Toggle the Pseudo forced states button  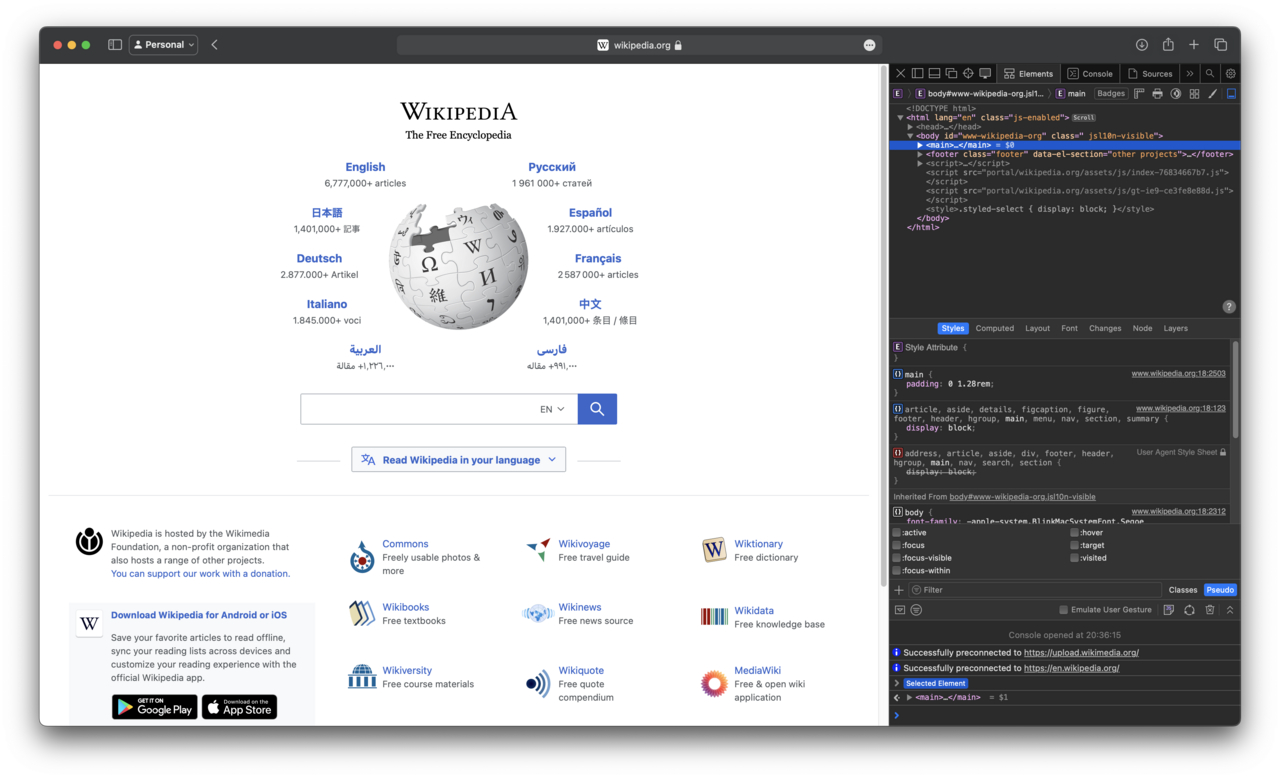[1220, 590]
